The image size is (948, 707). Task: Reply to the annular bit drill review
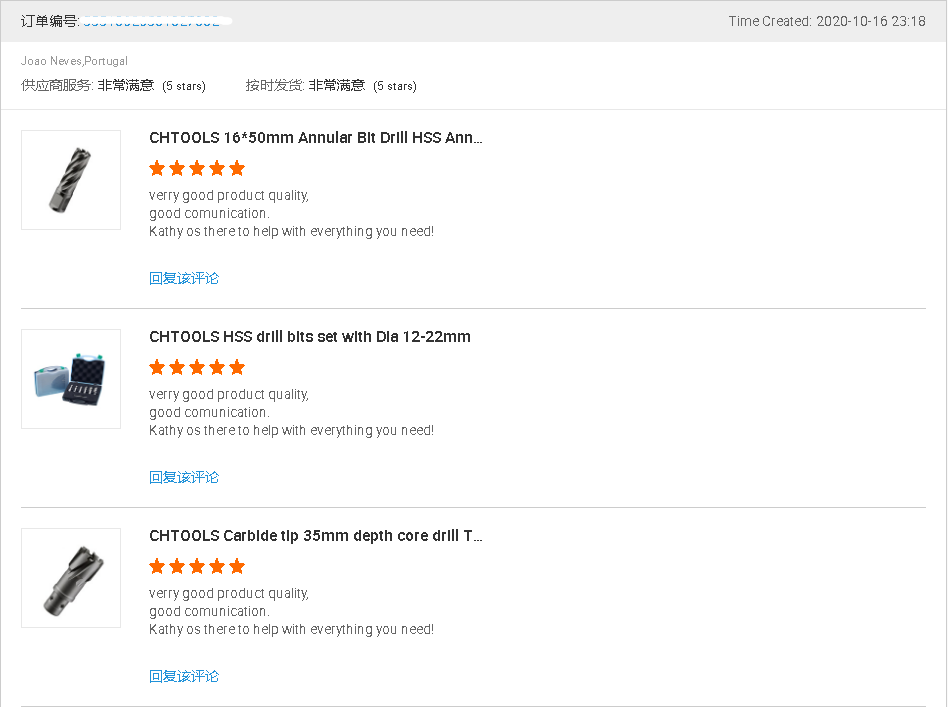point(184,278)
